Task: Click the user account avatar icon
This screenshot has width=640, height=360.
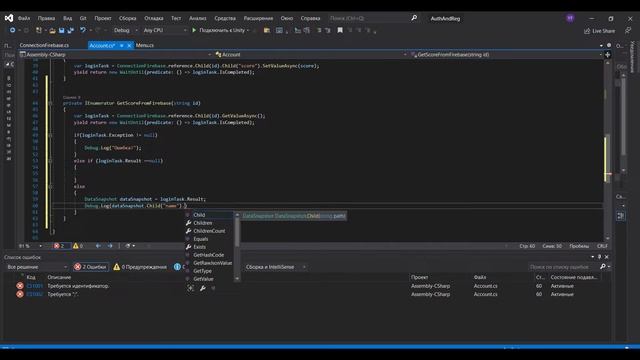Action: tap(570, 18)
